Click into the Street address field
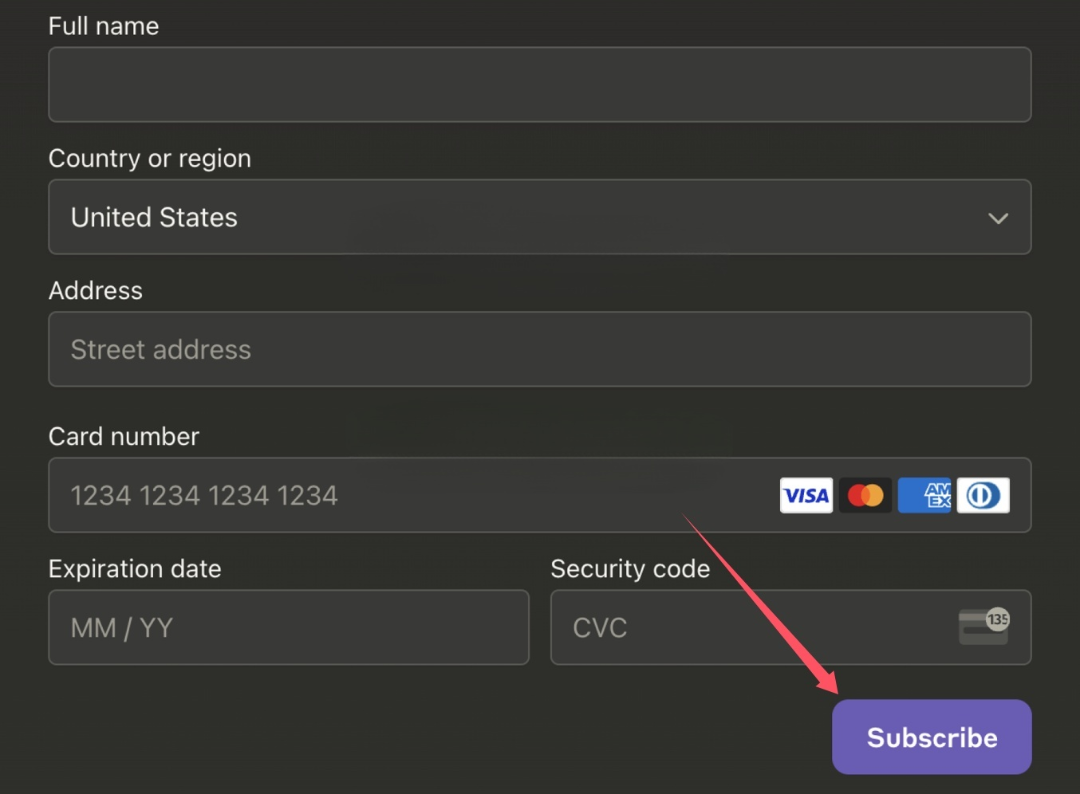The image size is (1080, 794). point(539,349)
